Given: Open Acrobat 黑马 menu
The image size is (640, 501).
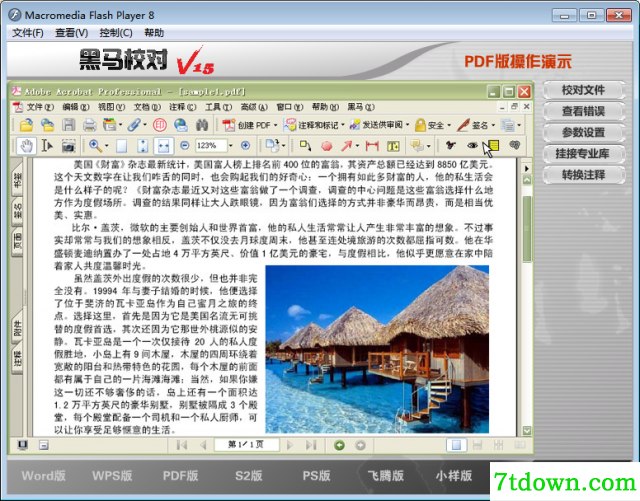Looking at the screenshot, I should point(360,107).
